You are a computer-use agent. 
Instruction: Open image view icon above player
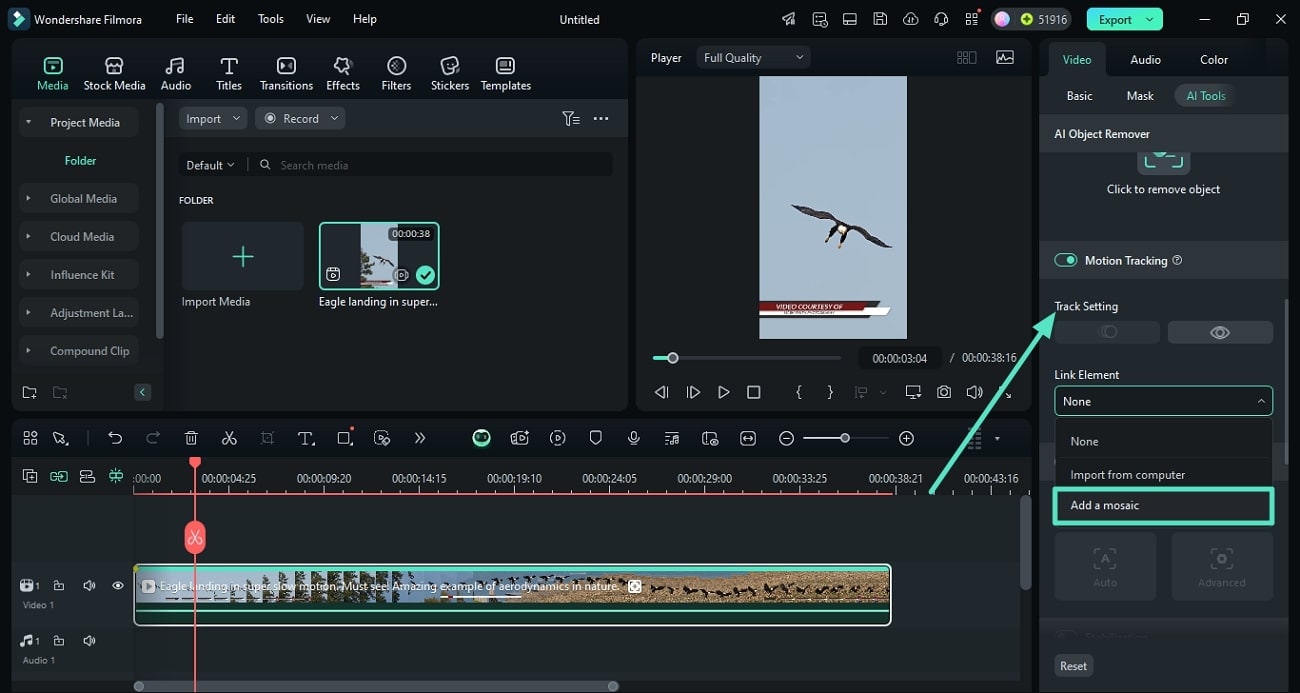(x=1005, y=58)
